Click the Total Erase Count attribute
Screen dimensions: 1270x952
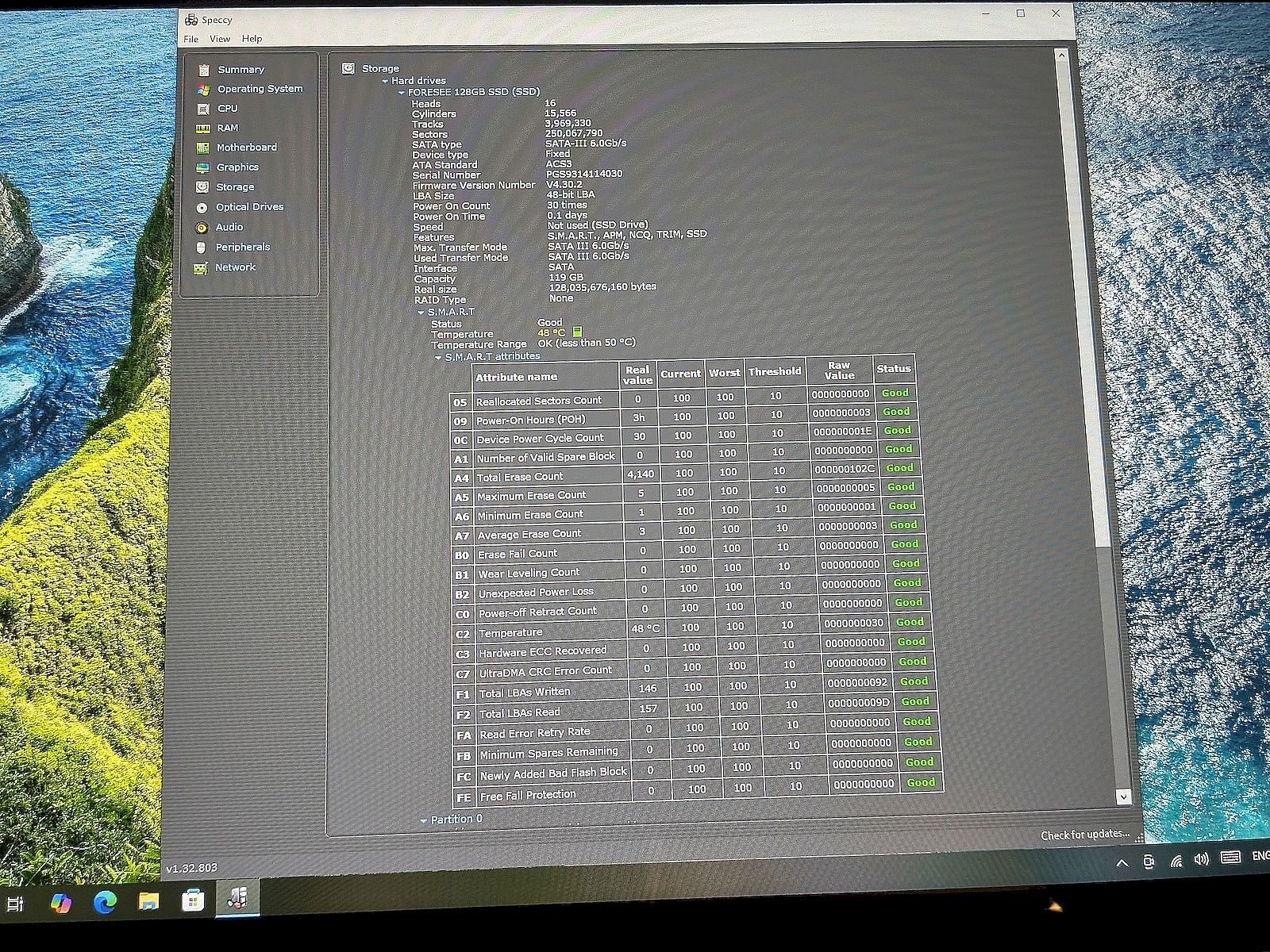coord(521,477)
